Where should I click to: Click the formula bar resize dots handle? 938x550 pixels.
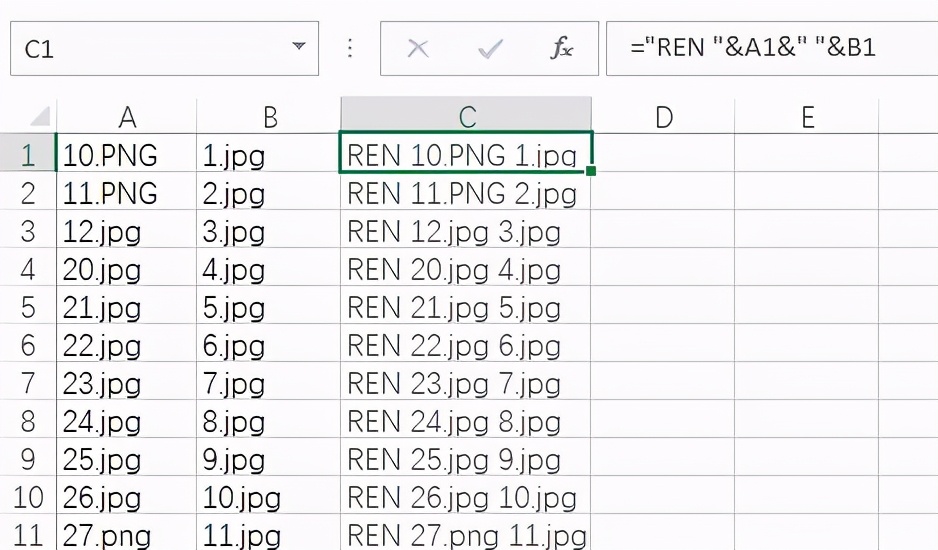(349, 48)
